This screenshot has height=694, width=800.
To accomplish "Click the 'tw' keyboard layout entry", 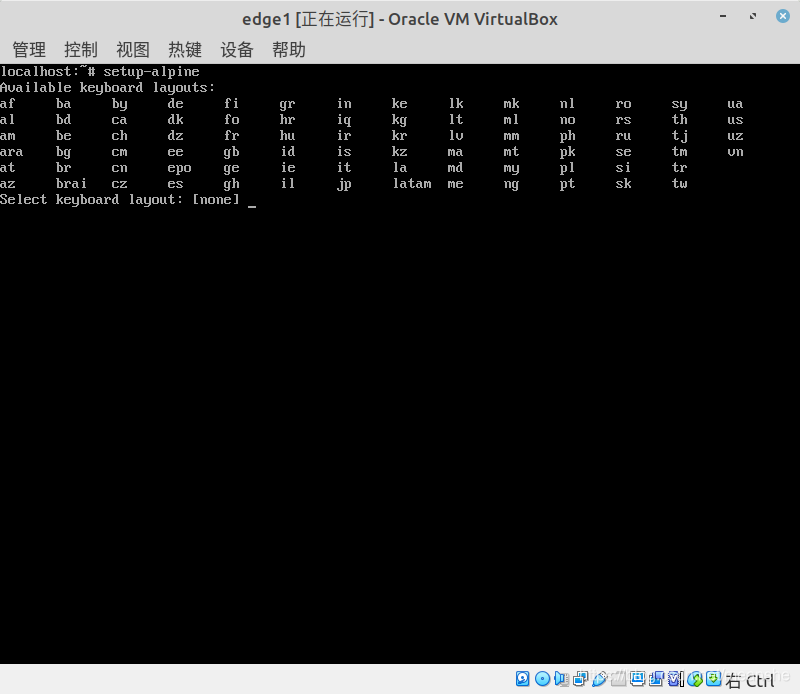I will 680,184.
